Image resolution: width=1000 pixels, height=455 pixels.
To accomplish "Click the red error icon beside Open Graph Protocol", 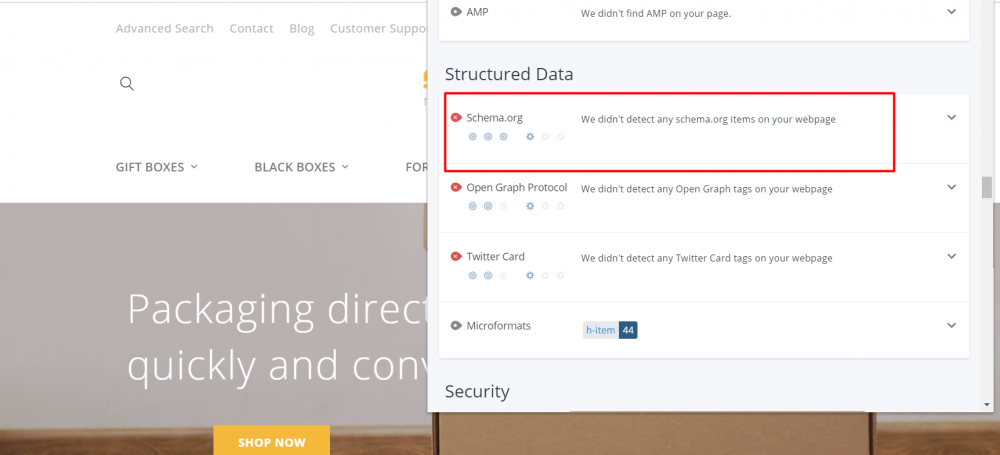I will 456,187.
